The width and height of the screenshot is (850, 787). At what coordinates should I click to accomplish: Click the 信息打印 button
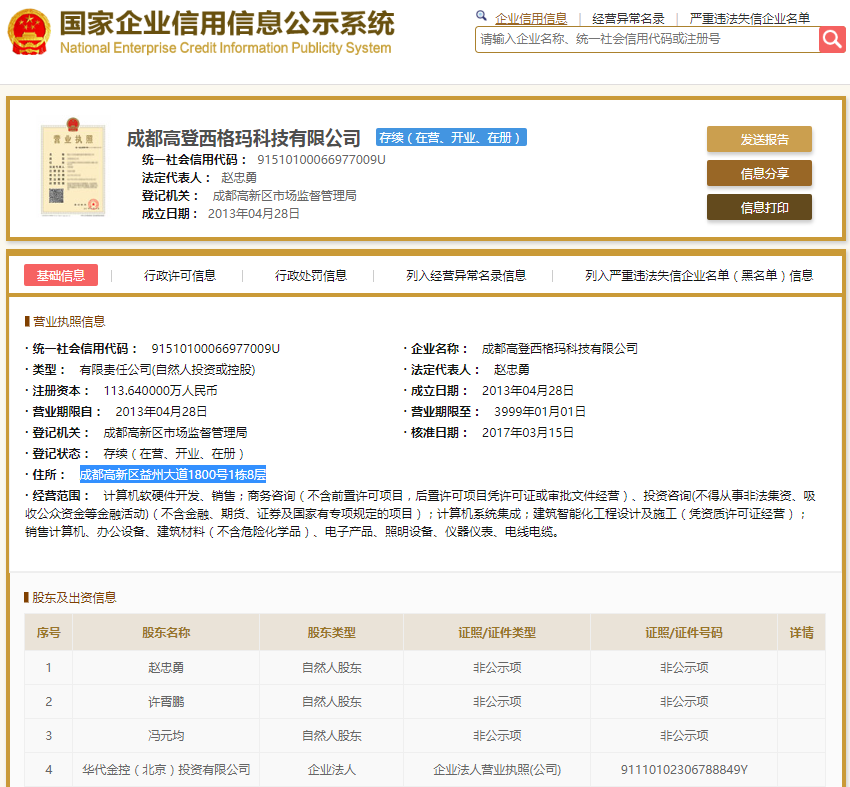click(759, 207)
